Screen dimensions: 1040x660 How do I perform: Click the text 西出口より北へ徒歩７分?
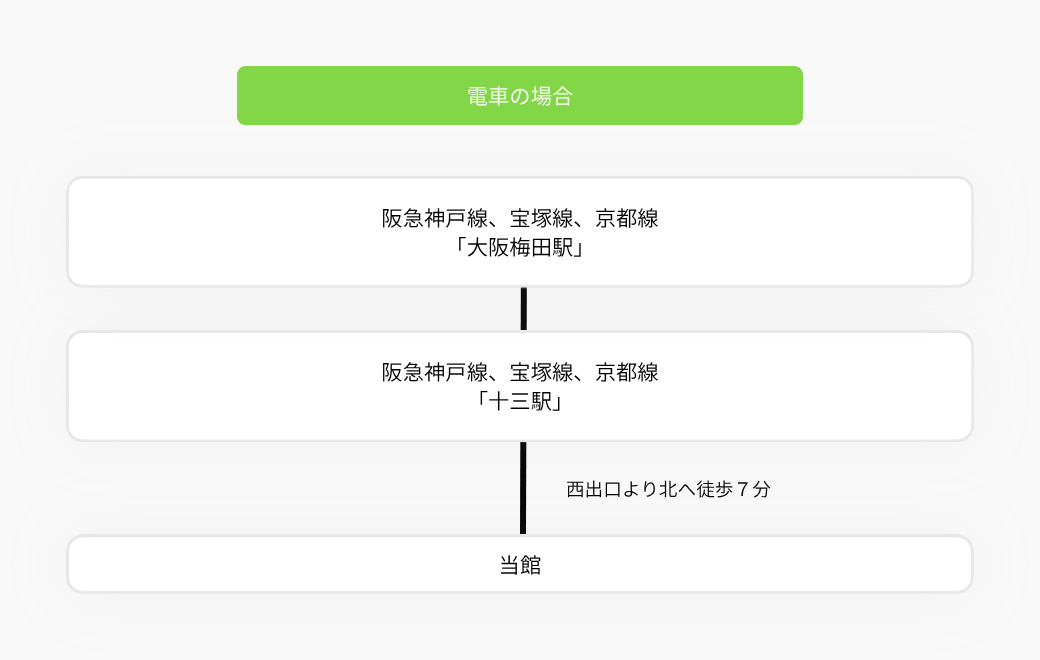669,490
